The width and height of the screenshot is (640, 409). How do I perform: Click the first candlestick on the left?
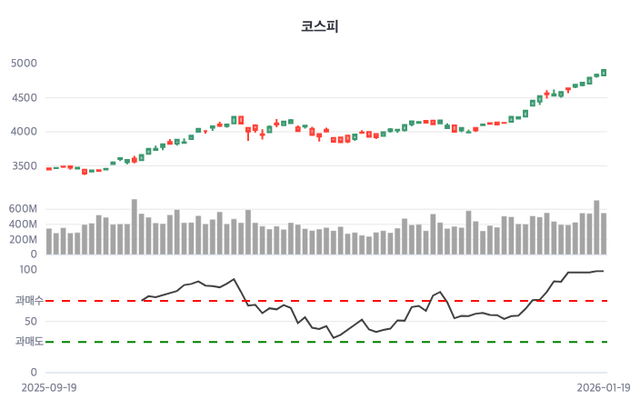(49, 169)
